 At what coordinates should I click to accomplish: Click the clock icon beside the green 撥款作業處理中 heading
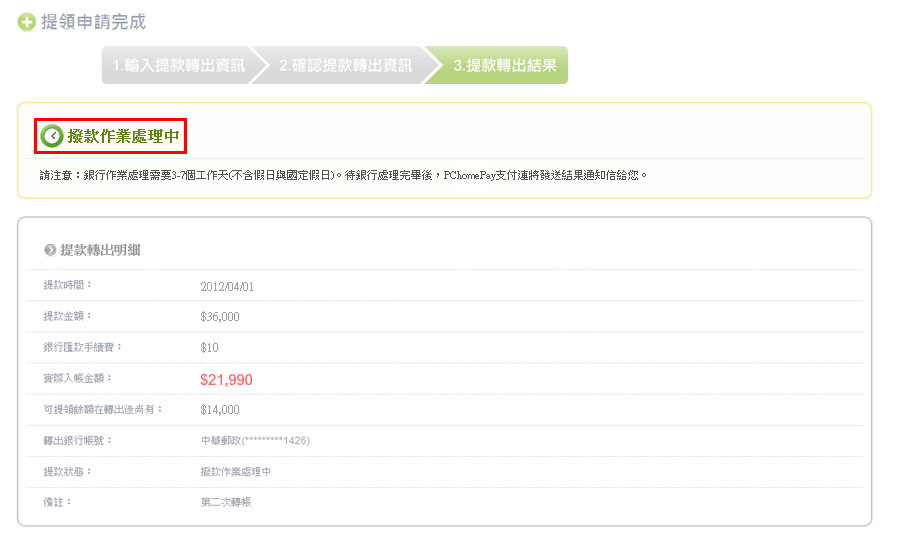tap(51, 136)
